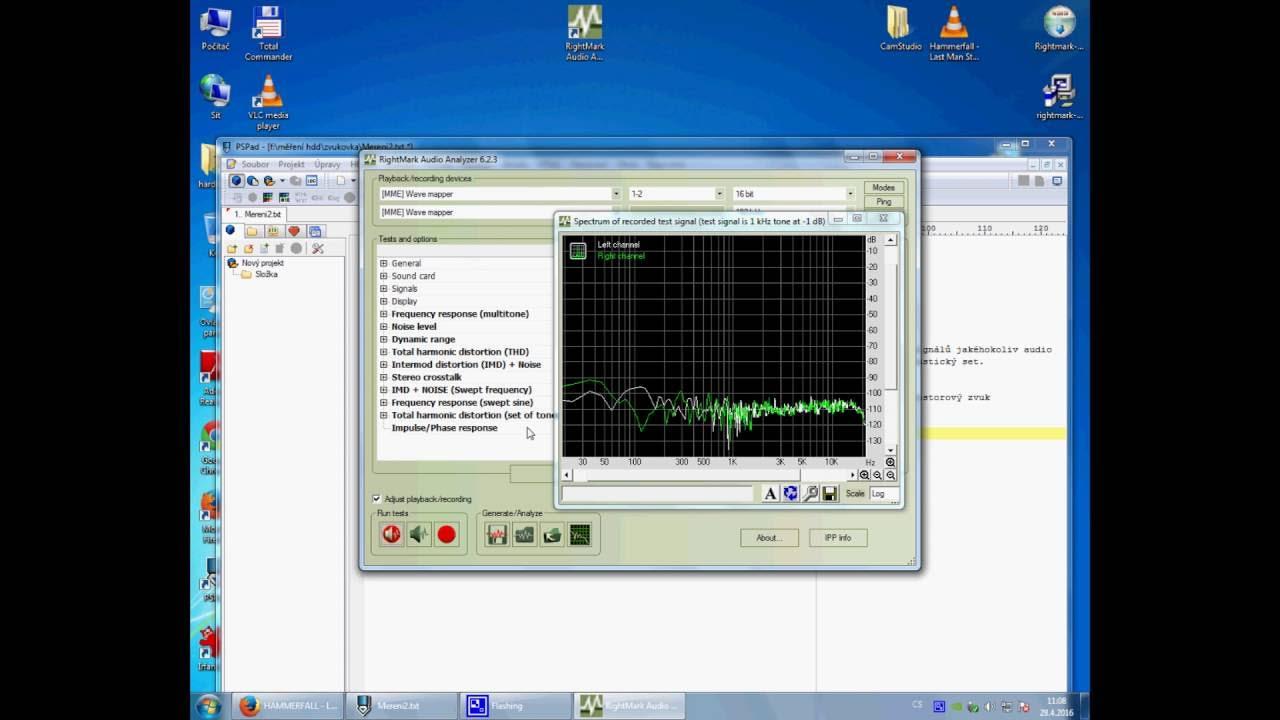Click the font settings A icon
The image size is (1280, 720).
pos(769,493)
